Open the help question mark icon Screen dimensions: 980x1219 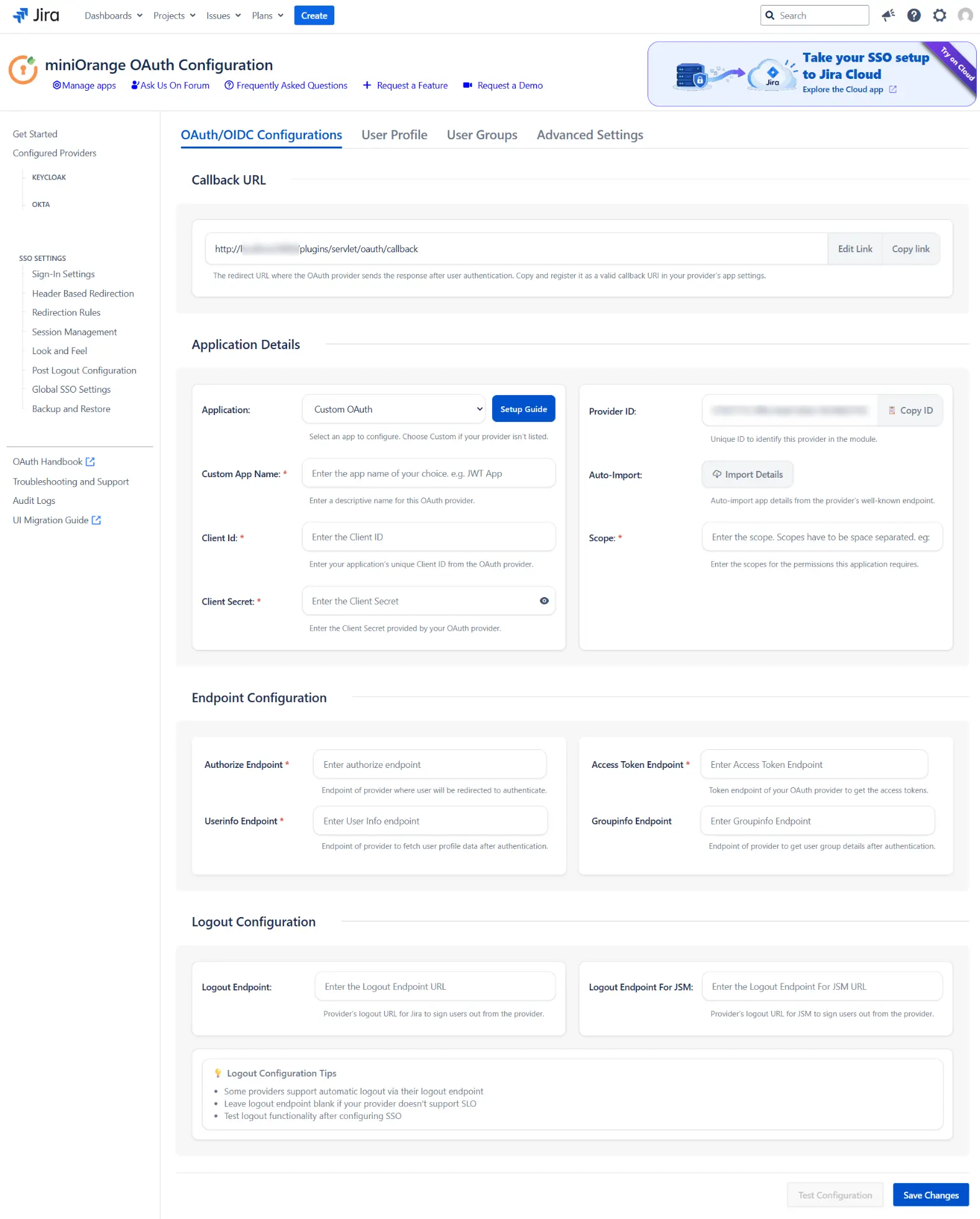pos(914,15)
